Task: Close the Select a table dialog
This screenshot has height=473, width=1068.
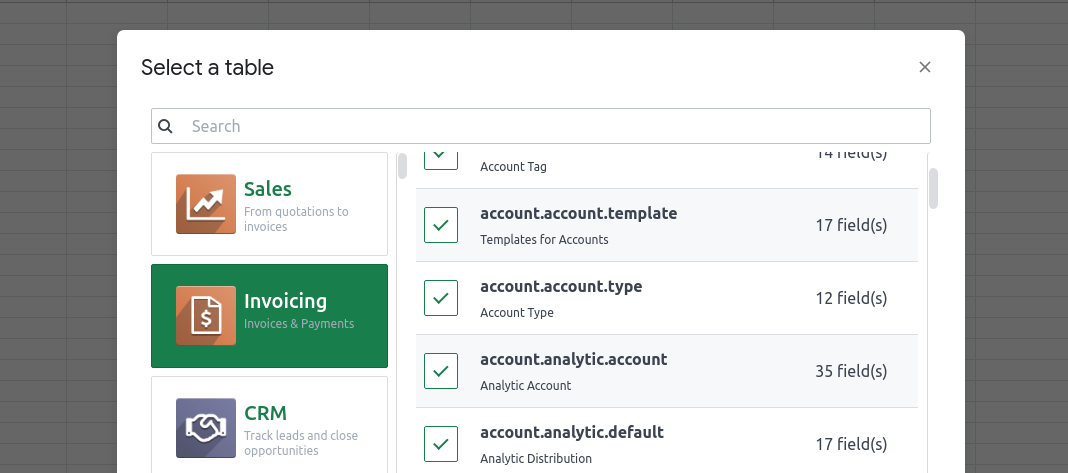Action: click(x=925, y=67)
